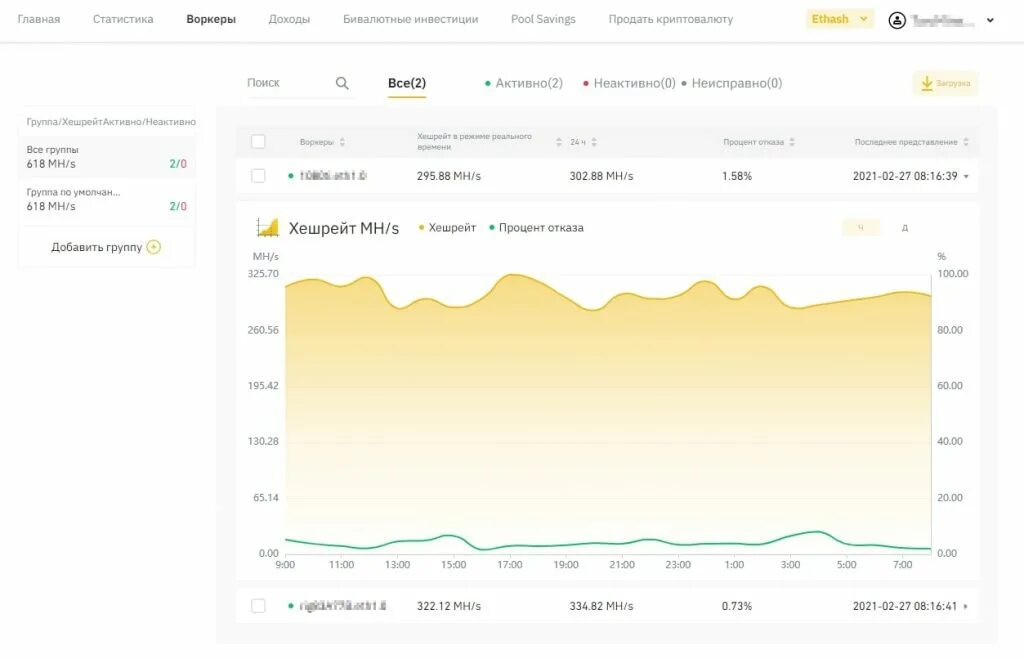Click the 0.73% rejection rate value

click(737, 606)
